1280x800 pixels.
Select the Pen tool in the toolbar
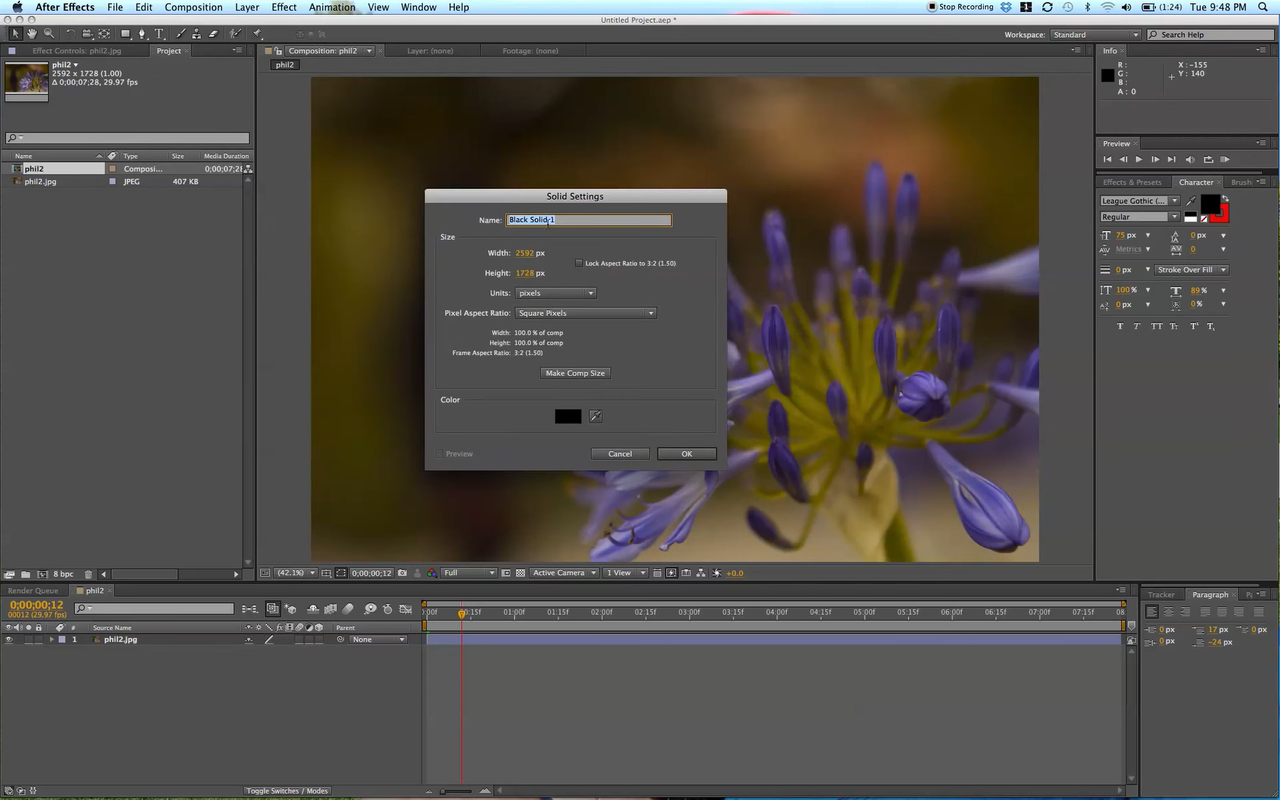click(143, 33)
